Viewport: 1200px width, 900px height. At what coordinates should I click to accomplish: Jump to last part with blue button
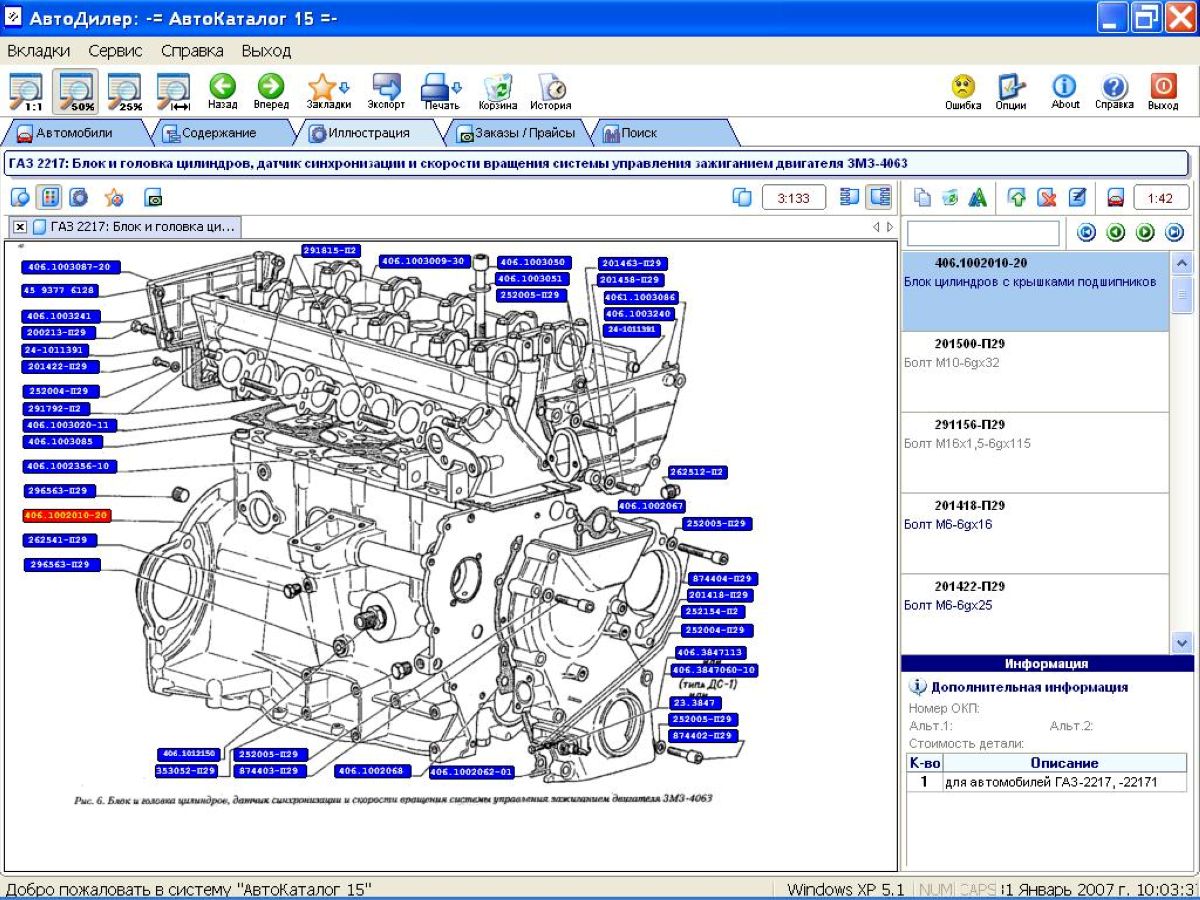coord(1174,233)
